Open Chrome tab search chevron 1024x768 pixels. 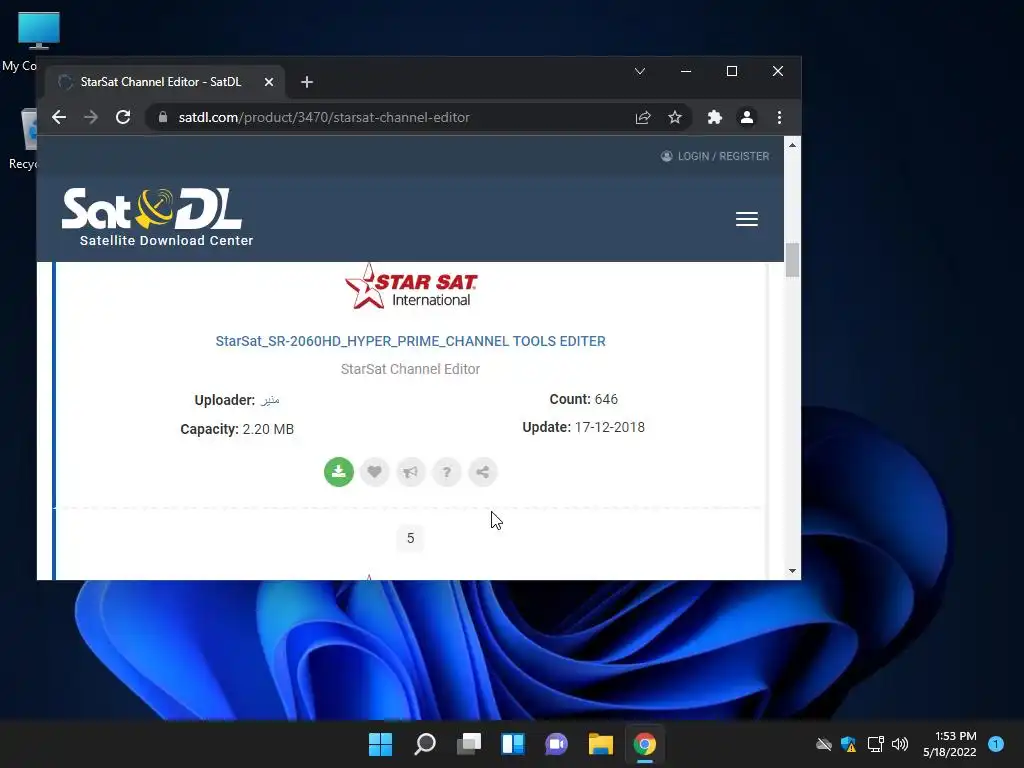pos(640,71)
